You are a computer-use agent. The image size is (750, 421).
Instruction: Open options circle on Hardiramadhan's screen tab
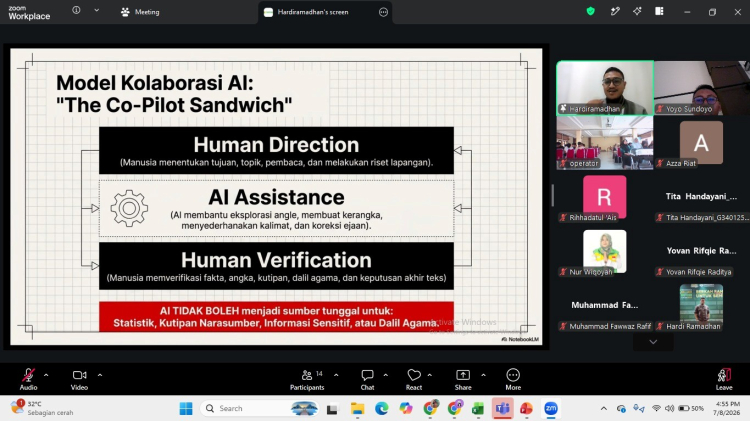(x=383, y=12)
